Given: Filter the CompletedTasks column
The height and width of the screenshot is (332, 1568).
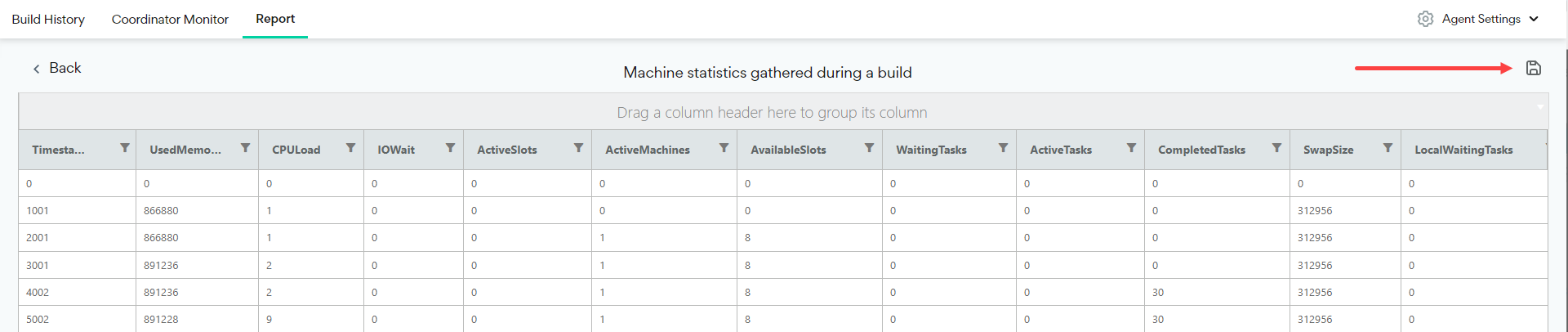Looking at the screenshot, I should tap(1276, 148).
